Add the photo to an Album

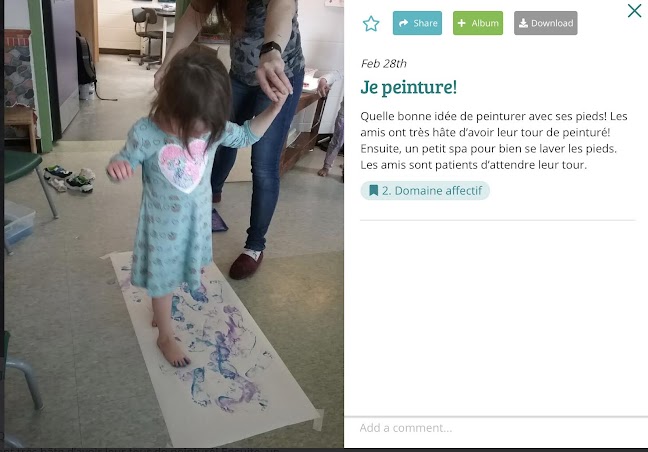(x=478, y=23)
